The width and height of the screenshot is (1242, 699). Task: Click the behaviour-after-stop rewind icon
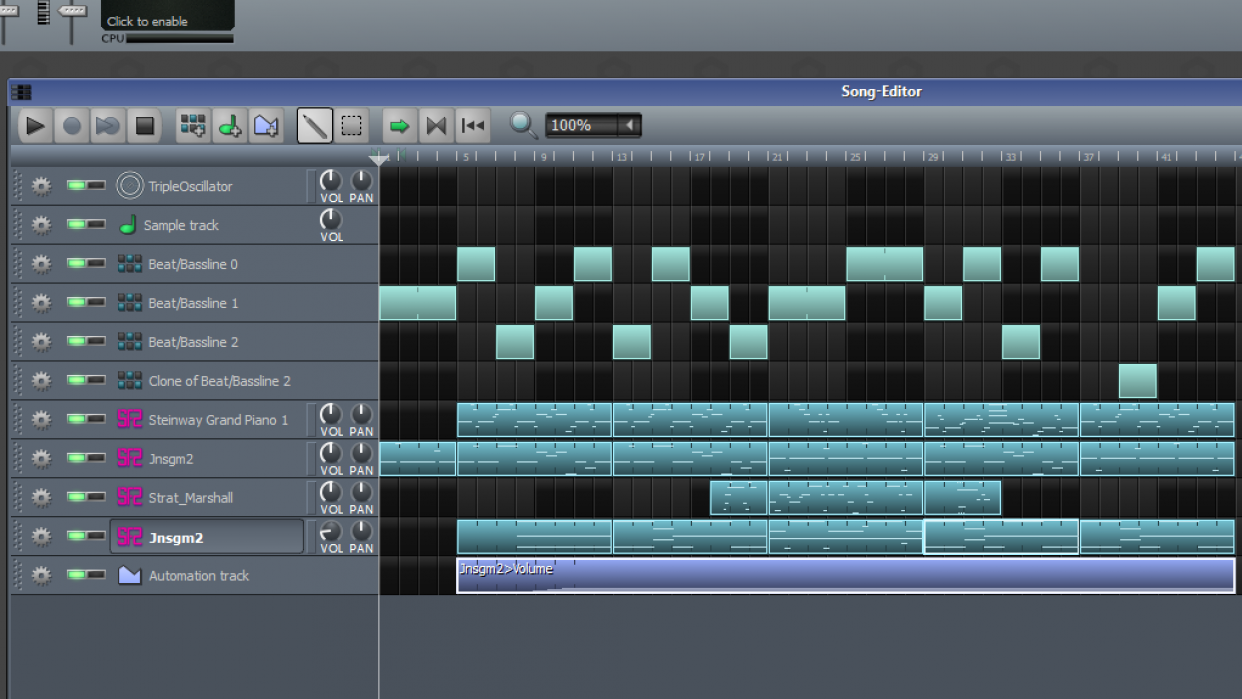click(473, 126)
